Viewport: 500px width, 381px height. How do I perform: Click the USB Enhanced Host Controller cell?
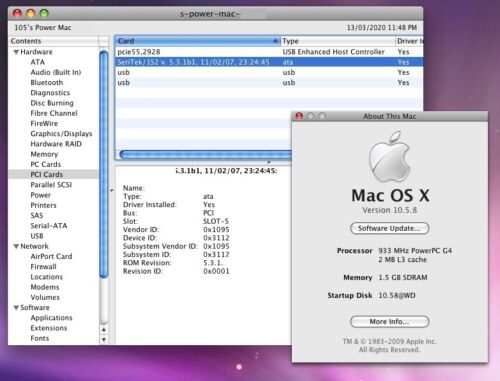(x=333, y=52)
